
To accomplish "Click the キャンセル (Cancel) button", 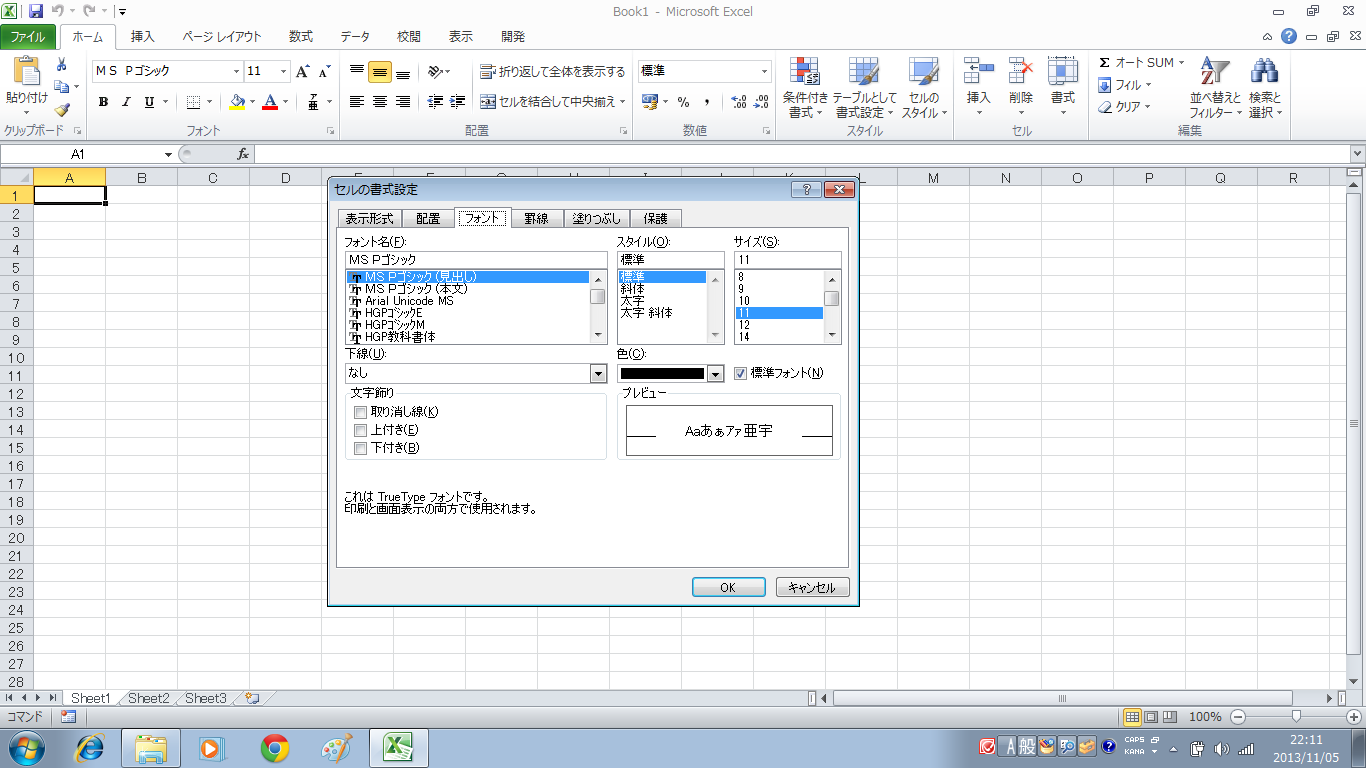I will click(x=812, y=588).
